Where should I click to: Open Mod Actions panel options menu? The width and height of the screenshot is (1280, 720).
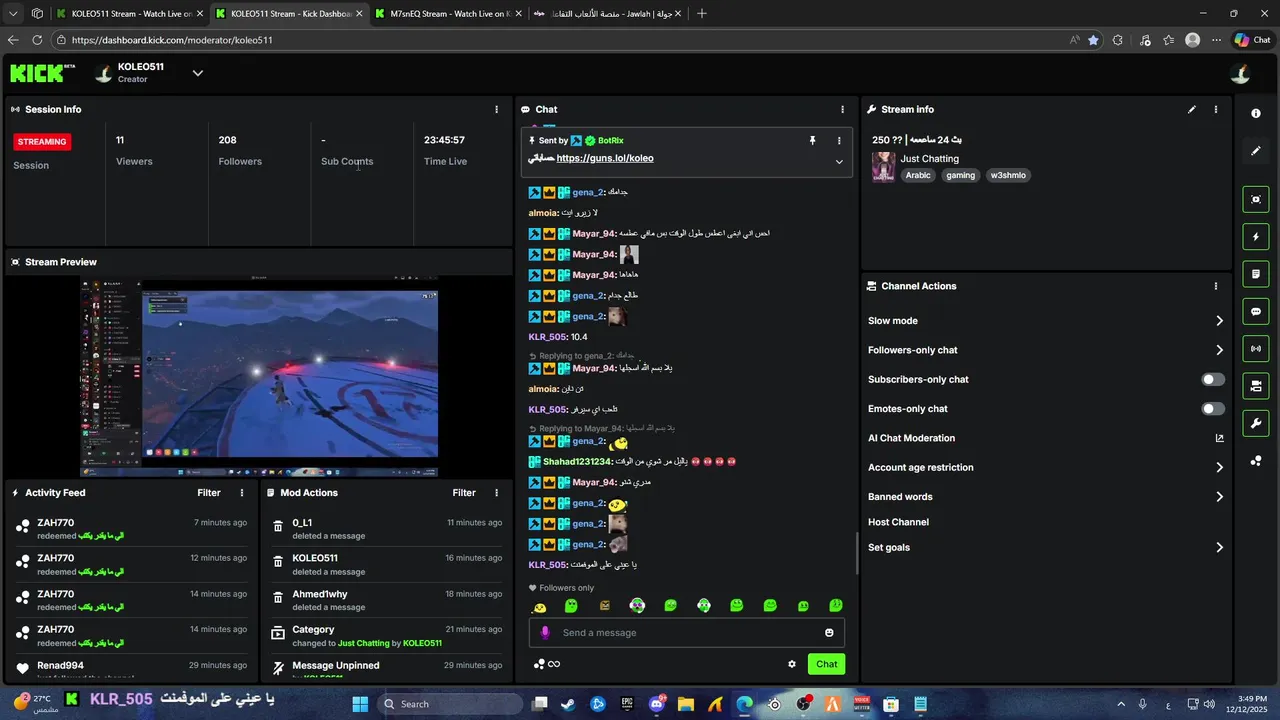click(x=497, y=492)
